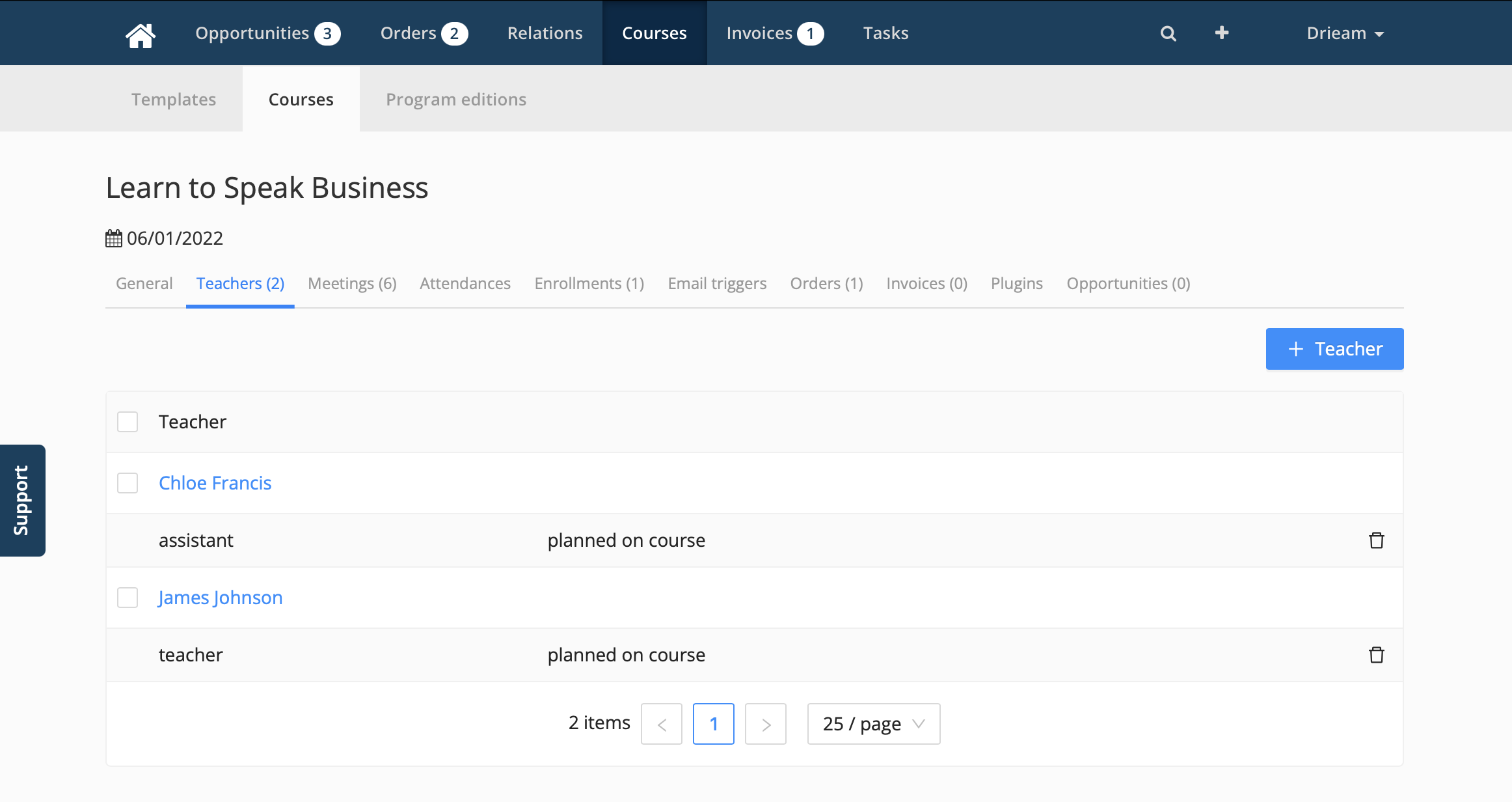Select page 1 in pagination
Screen dimensions: 1512x802
pyautogui.click(x=714, y=724)
